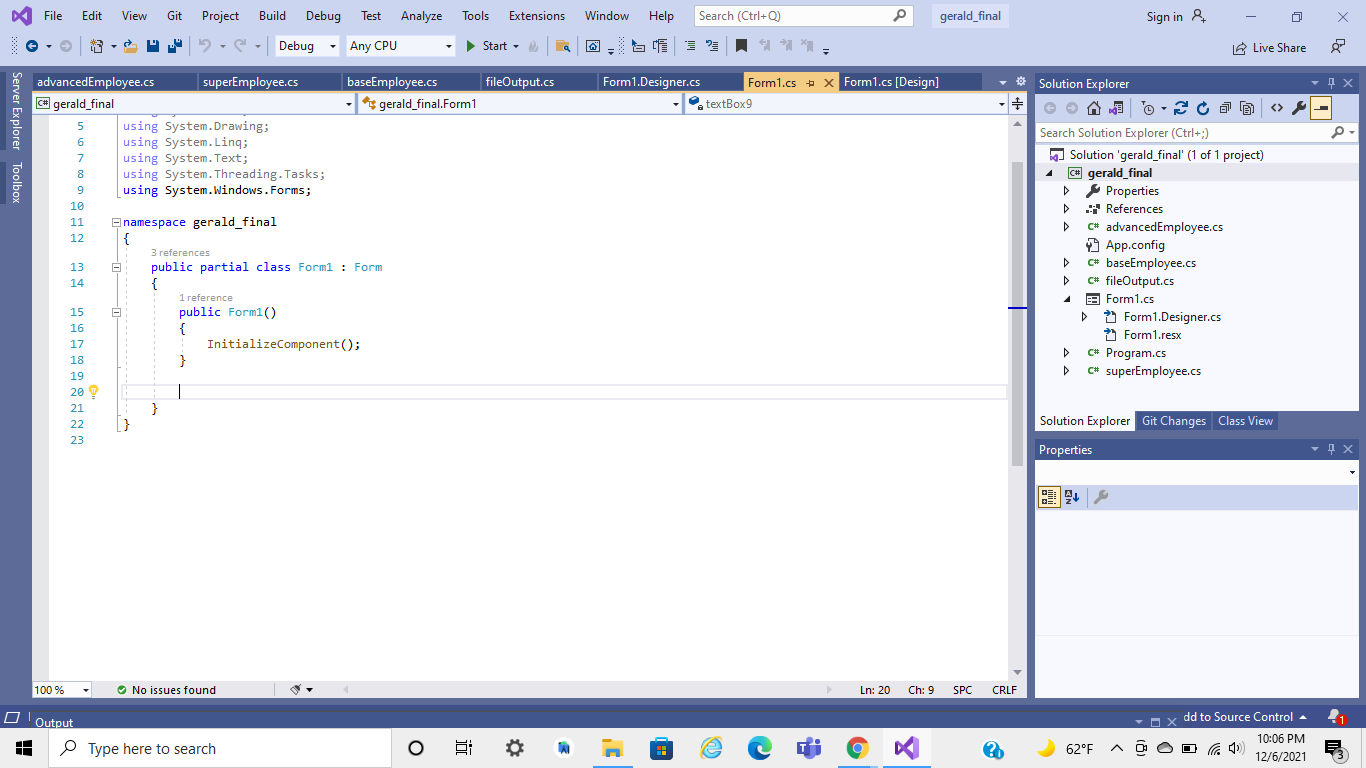This screenshot has height=768, width=1366.
Task: Collapse the Form1.cs tree node
Action: tap(1068, 298)
